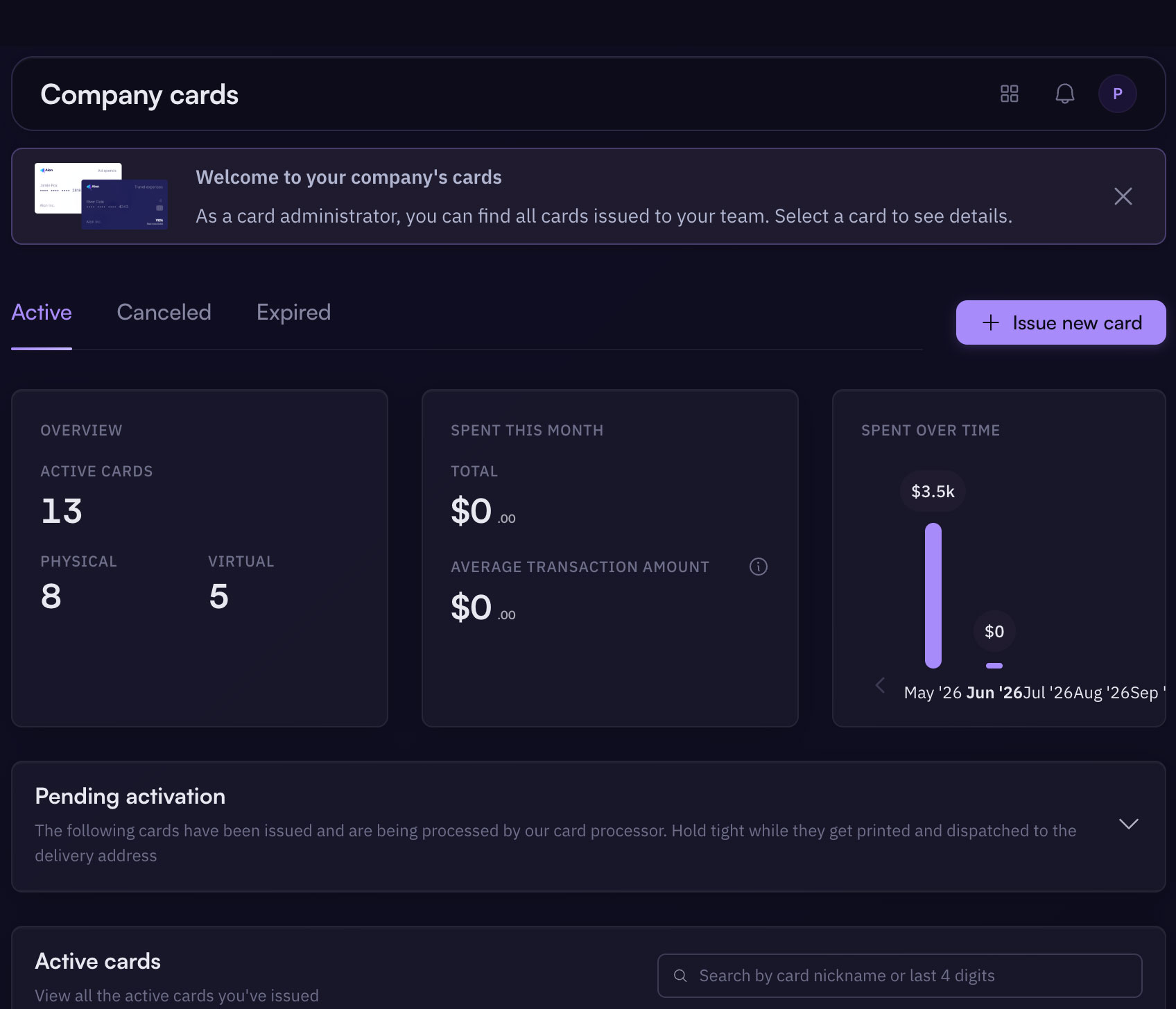The width and height of the screenshot is (1176, 1009).
Task: Click the virtual cards count 5
Action: [x=219, y=596]
